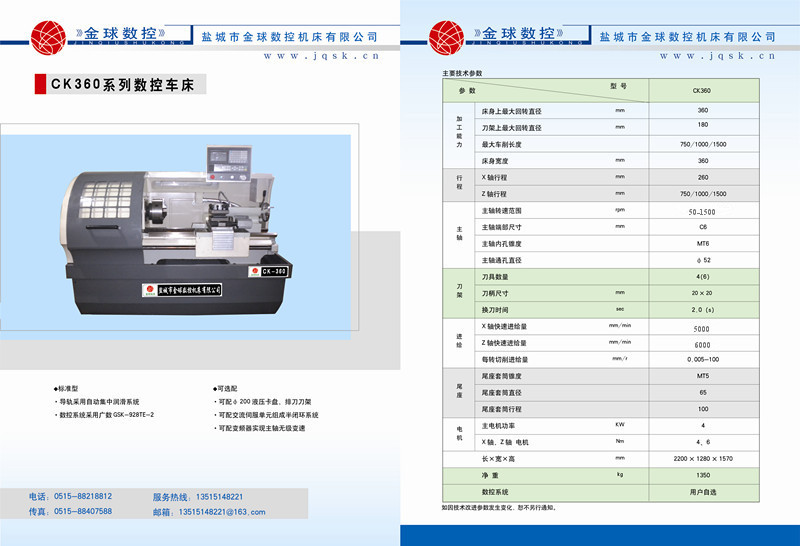Click the value 180 for 刀架上最大回转直径

[x=703, y=125]
